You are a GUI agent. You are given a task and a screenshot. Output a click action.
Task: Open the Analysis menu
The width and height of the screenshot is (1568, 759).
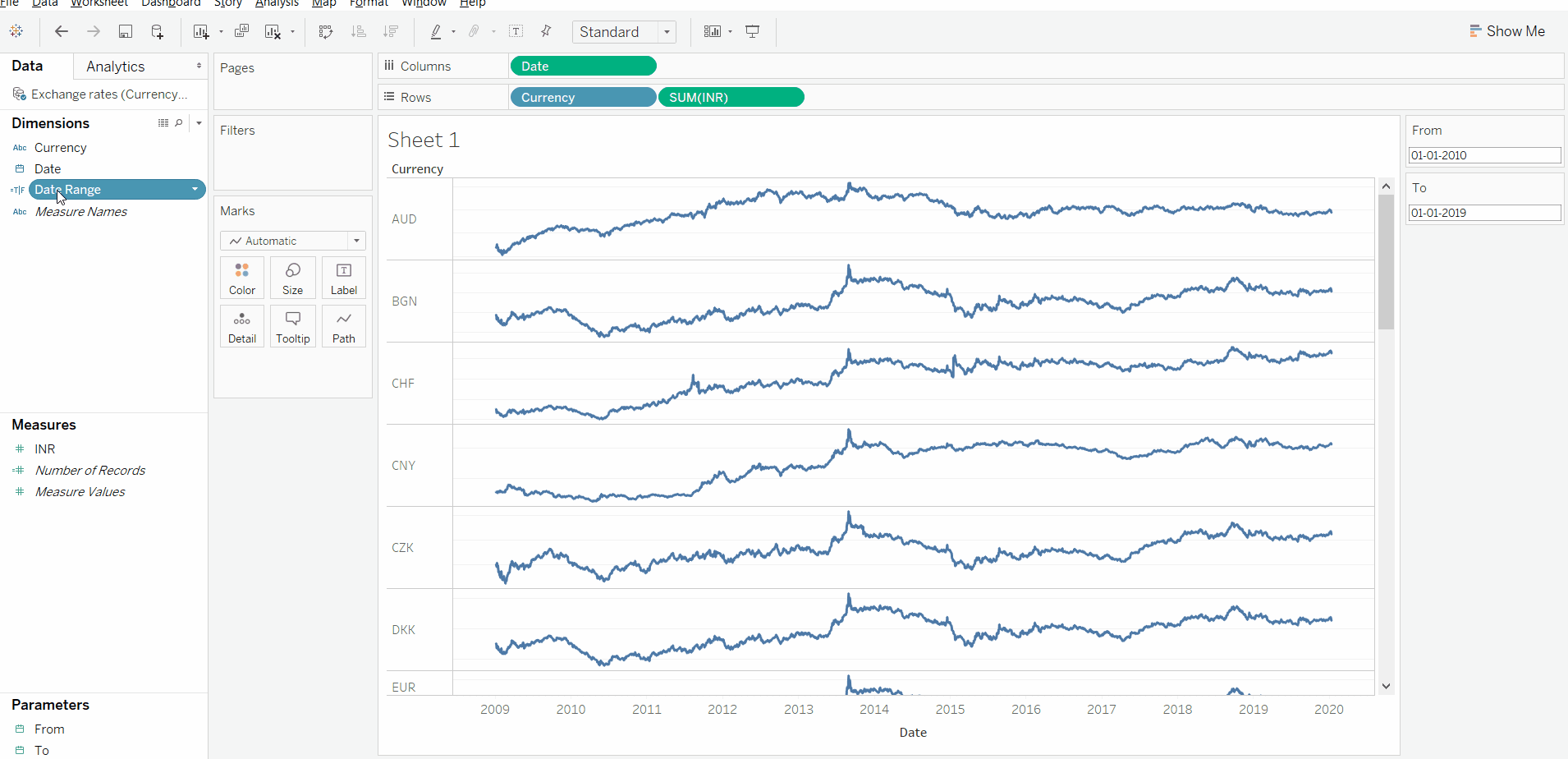click(277, 3)
